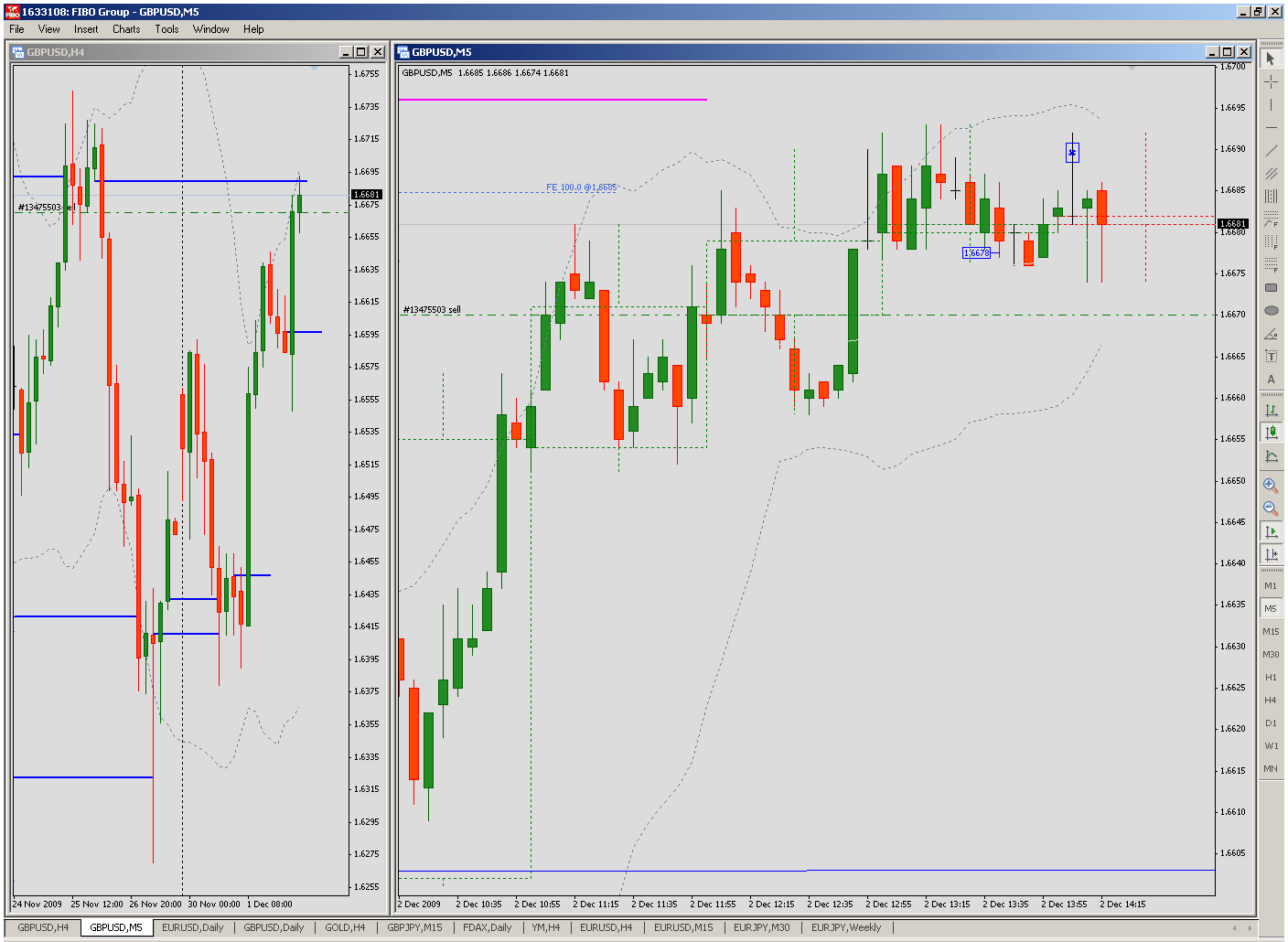Select the cursor arrow tool

[1272, 58]
